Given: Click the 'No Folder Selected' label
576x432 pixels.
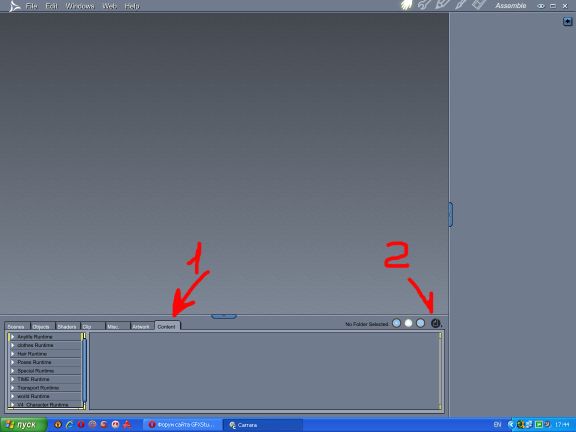Looking at the screenshot, I should (x=367, y=324).
